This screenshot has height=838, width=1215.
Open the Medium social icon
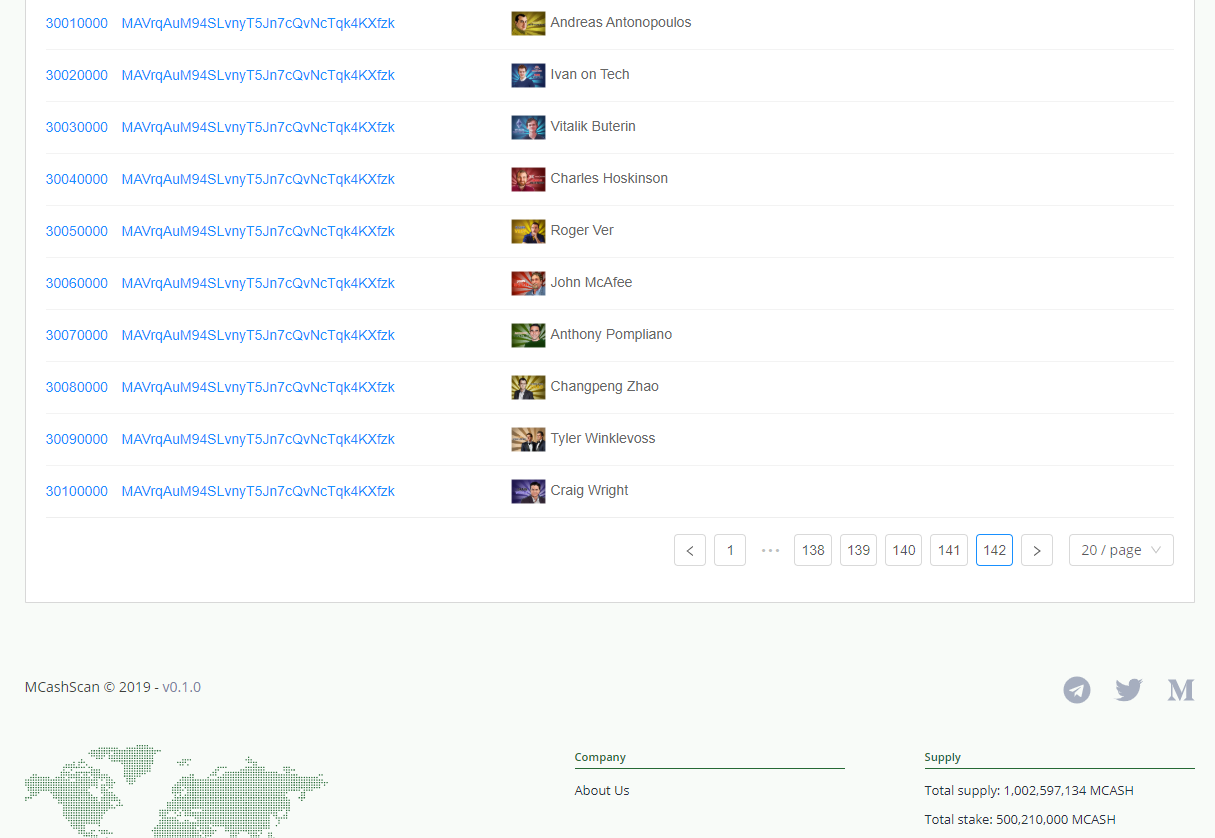pos(1181,690)
